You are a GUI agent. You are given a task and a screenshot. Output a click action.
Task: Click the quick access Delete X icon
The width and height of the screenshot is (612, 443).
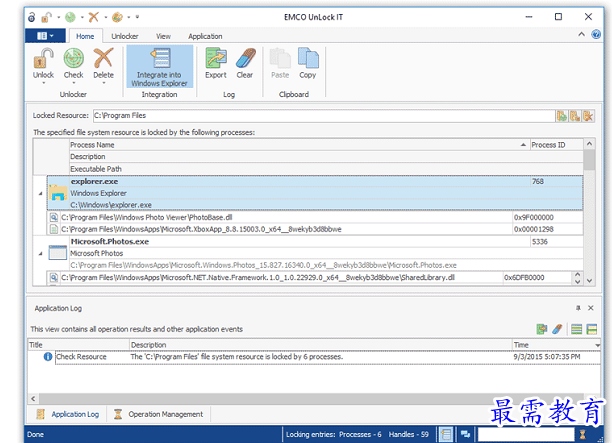click(94, 17)
